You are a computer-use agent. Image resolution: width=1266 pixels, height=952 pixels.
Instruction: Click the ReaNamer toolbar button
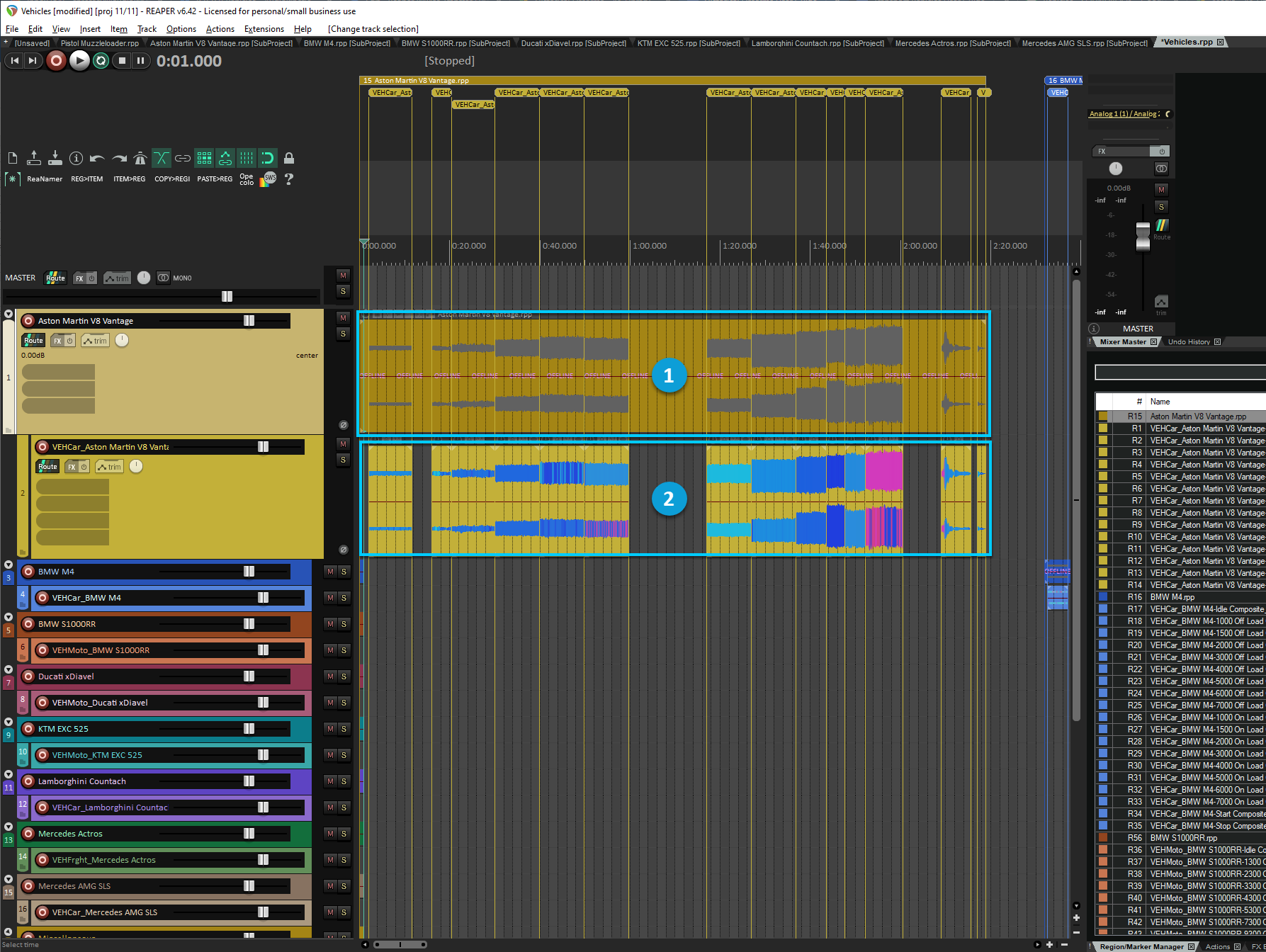click(x=45, y=179)
